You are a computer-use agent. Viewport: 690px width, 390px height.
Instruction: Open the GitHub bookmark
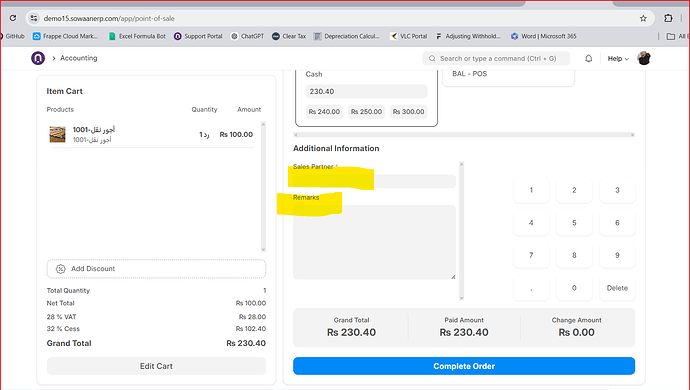12,36
